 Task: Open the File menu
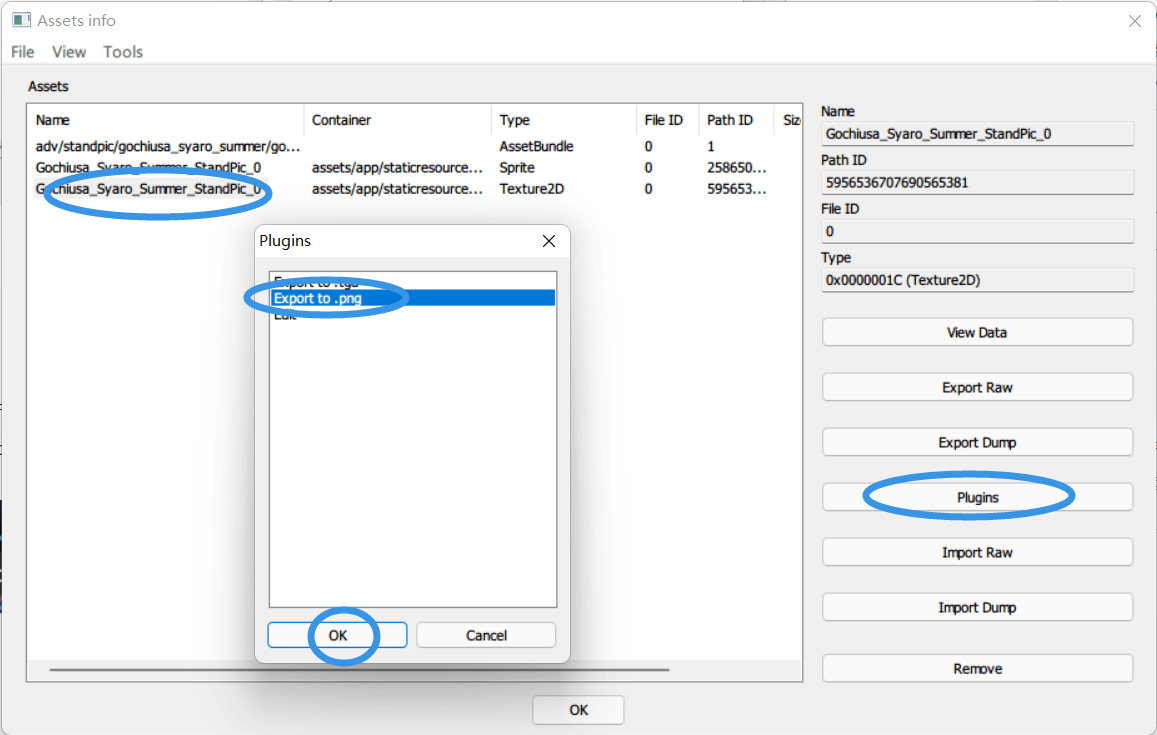tap(23, 52)
